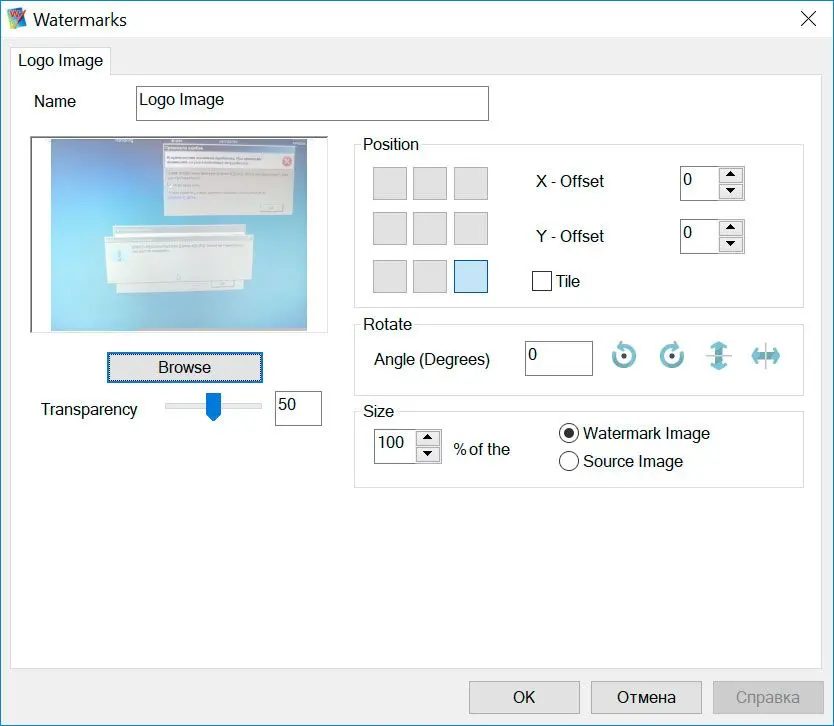This screenshot has height=726, width=834.
Task: Select bottom-left position square
Action: tap(390, 277)
